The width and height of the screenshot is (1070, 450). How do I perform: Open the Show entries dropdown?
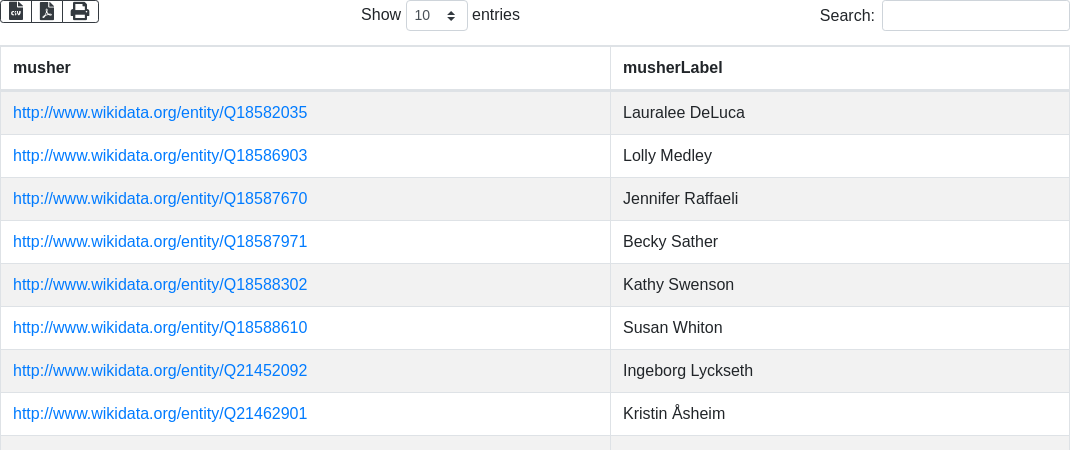(436, 16)
